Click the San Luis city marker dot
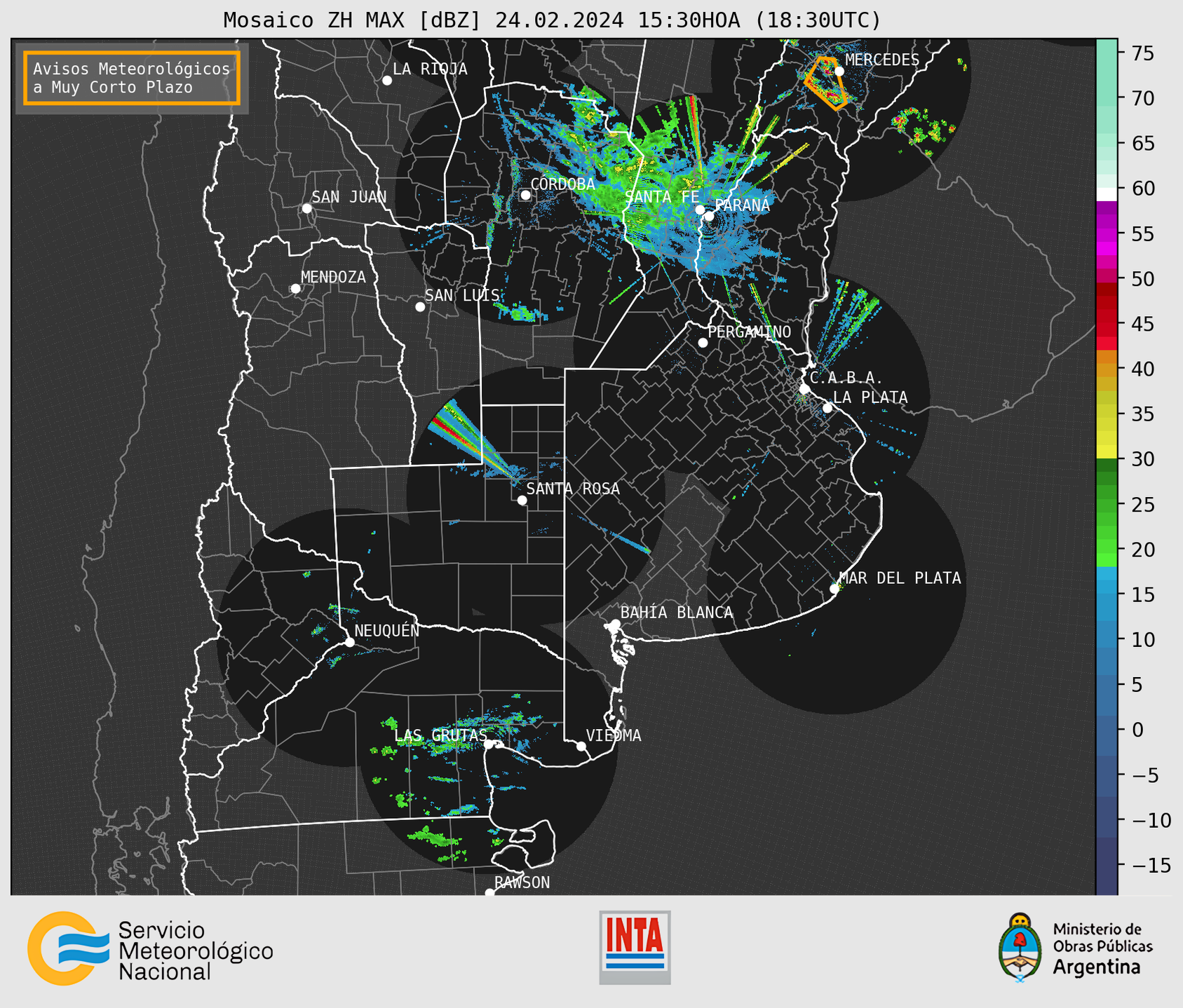Viewport: 1183px width, 1008px height. [x=420, y=307]
